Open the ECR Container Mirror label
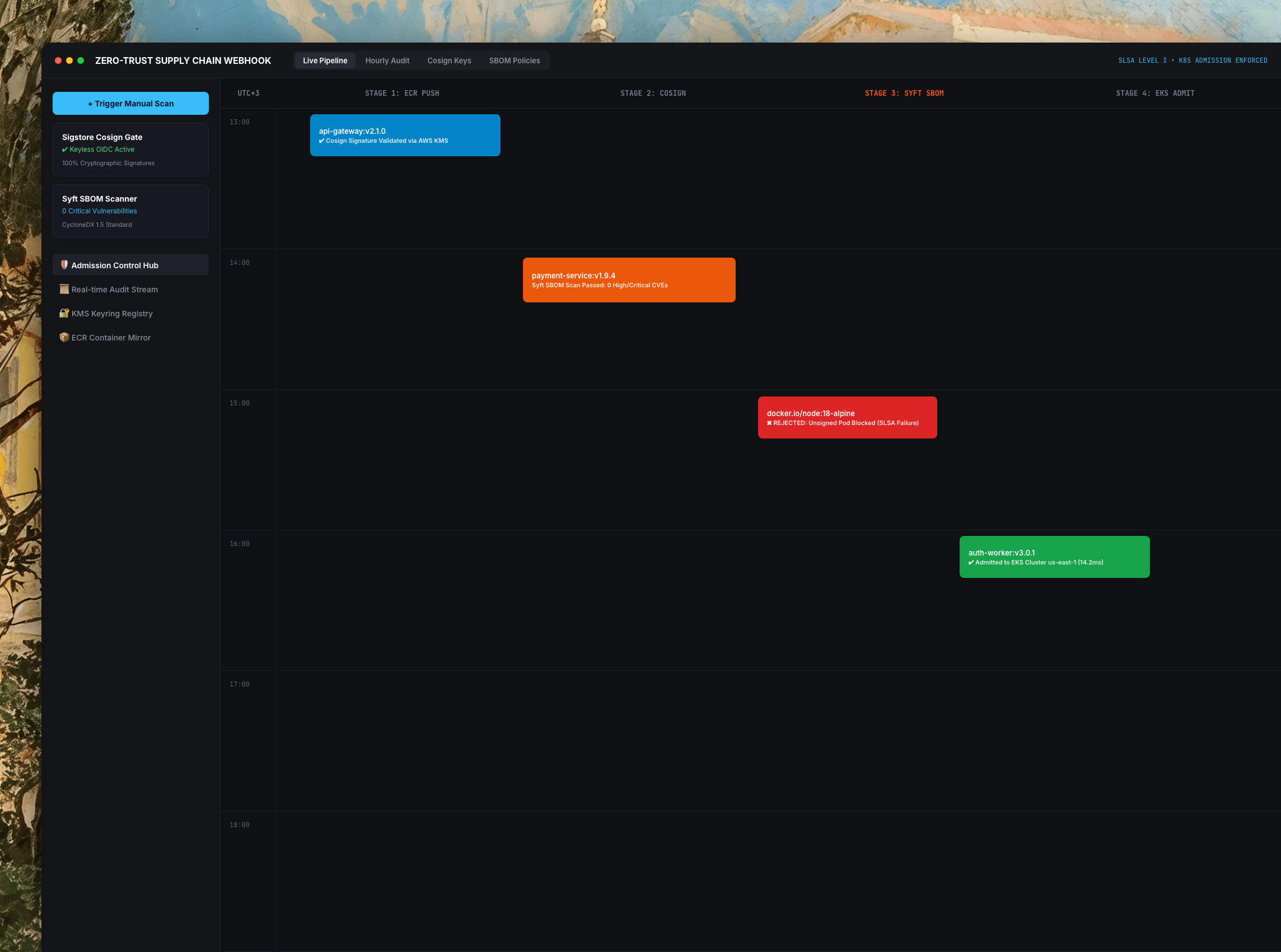This screenshot has width=1281, height=952. (111, 338)
